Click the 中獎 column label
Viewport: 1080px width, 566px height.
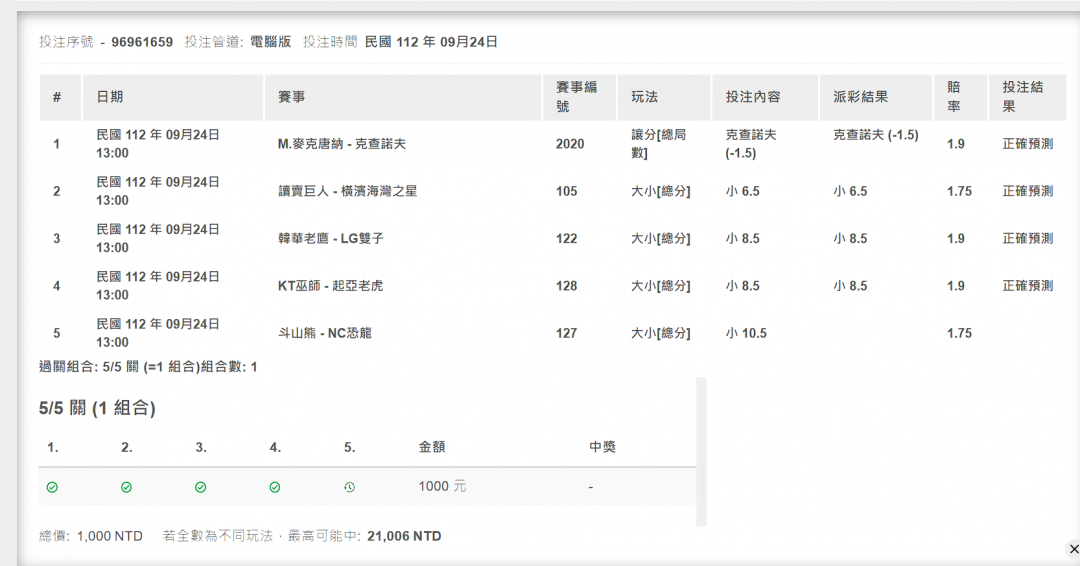(603, 447)
